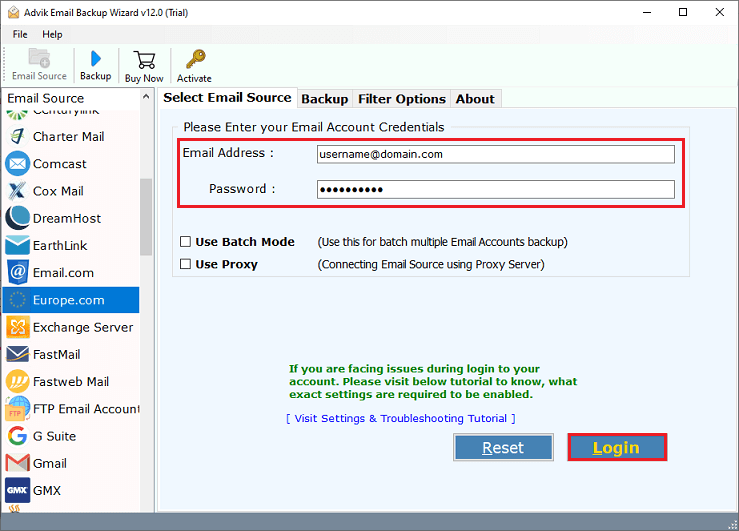Collapse the Email Source list arrow
This screenshot has height=531, width=739.
click(x=146, y=97)
